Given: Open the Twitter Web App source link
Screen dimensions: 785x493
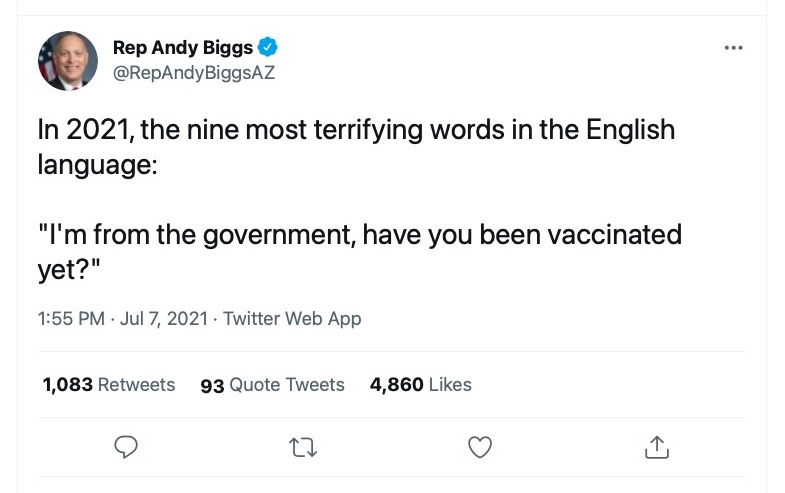Looking at the screenshot, I should tap(292, 319).
